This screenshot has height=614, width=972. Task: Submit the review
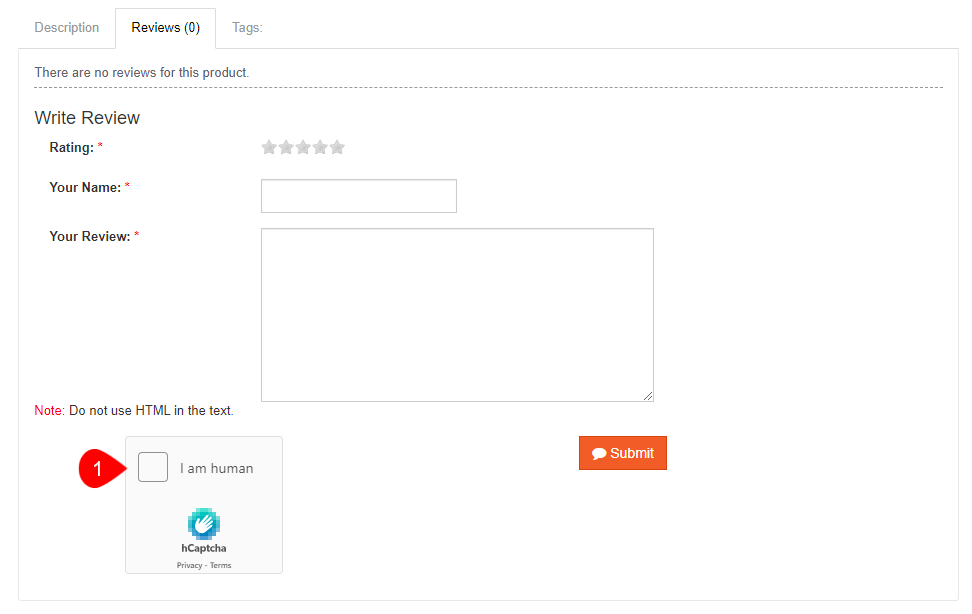pyautogui.click(x=623, y=453)
